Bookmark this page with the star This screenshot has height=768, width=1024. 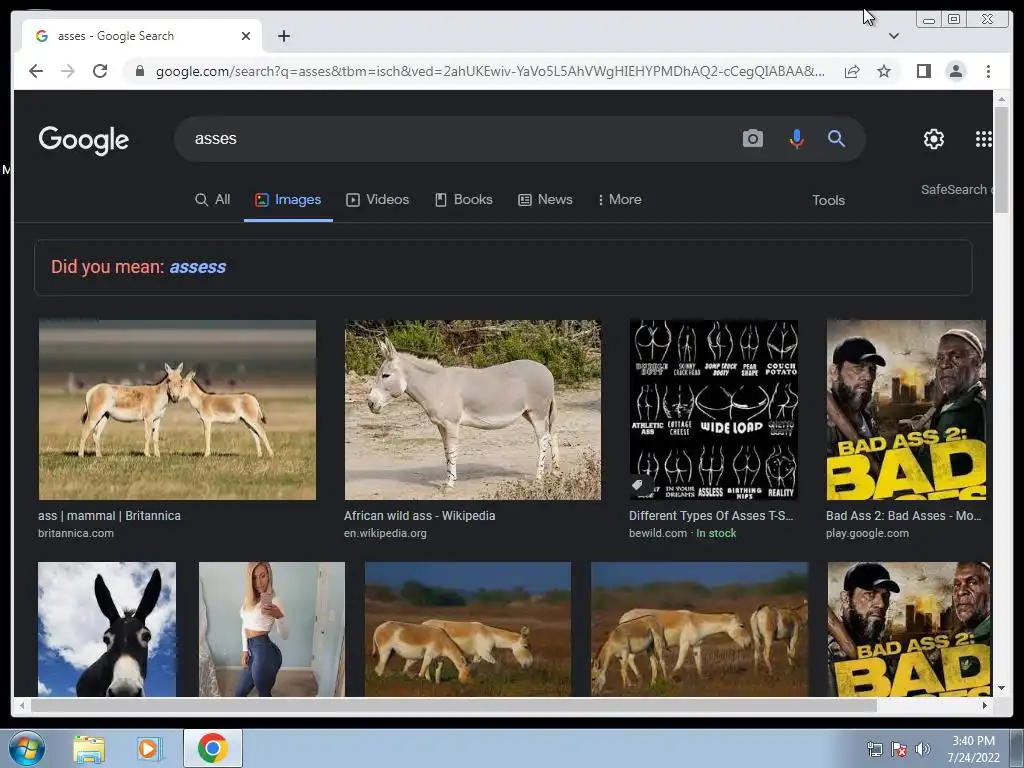[884, 71]
